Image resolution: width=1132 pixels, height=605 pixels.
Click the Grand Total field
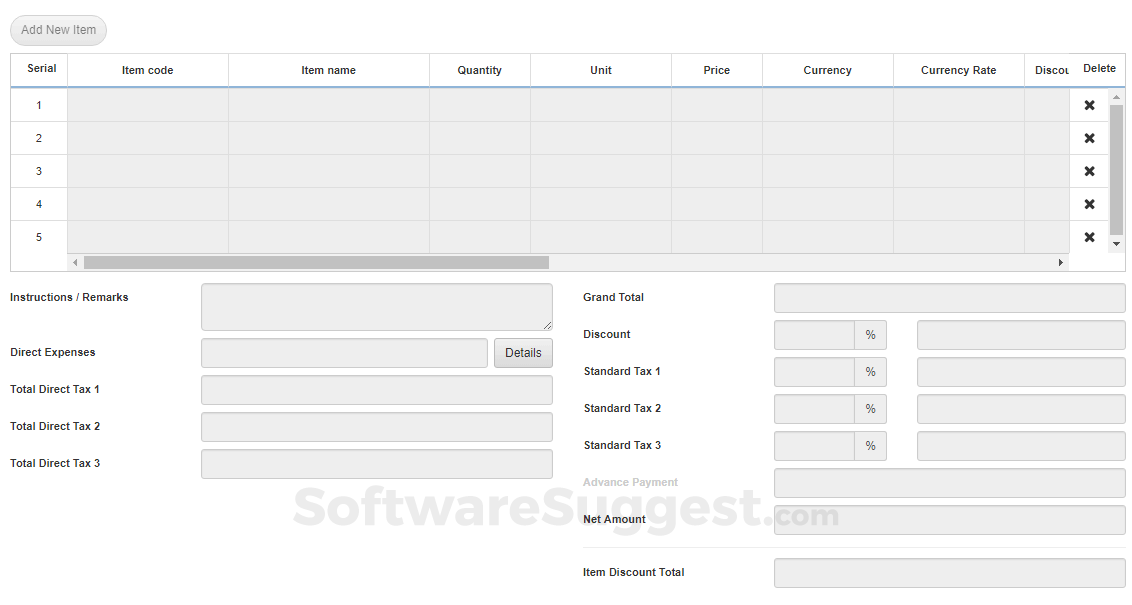coord(949,298)
